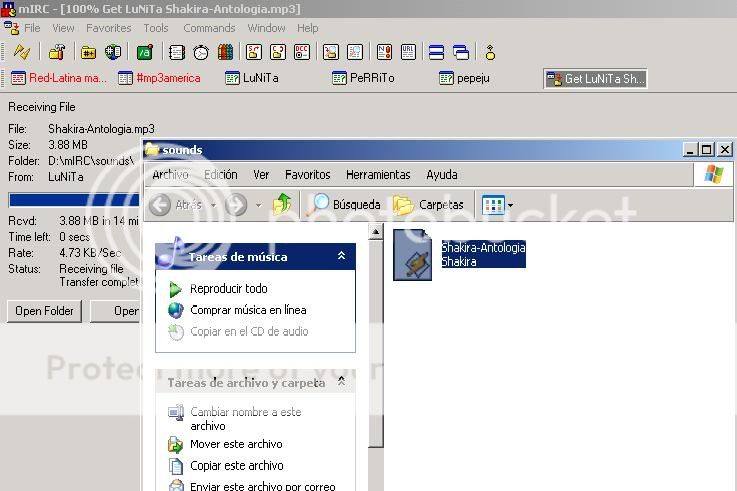This screenshot has width=737, height=491.
Task: Open the Channels Folder icon in mIRC toolbar
Action: [x=88, y=52]
